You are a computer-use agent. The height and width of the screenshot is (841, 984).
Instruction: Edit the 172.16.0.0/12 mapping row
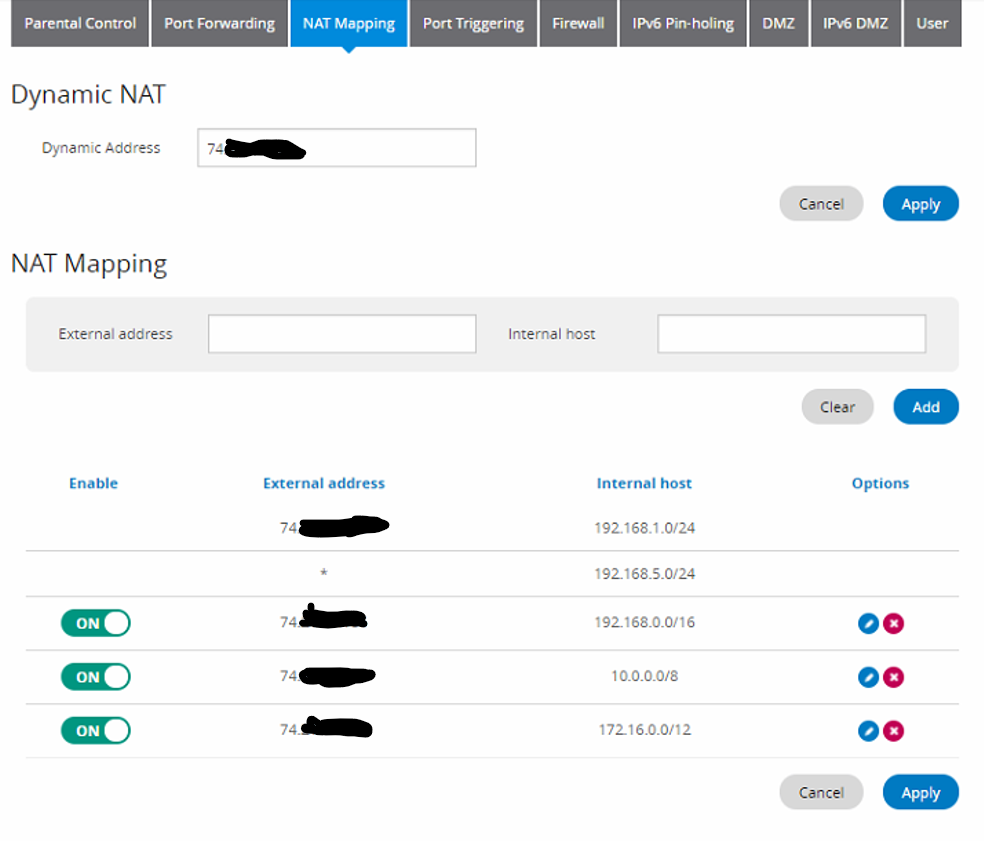(868, 731)
